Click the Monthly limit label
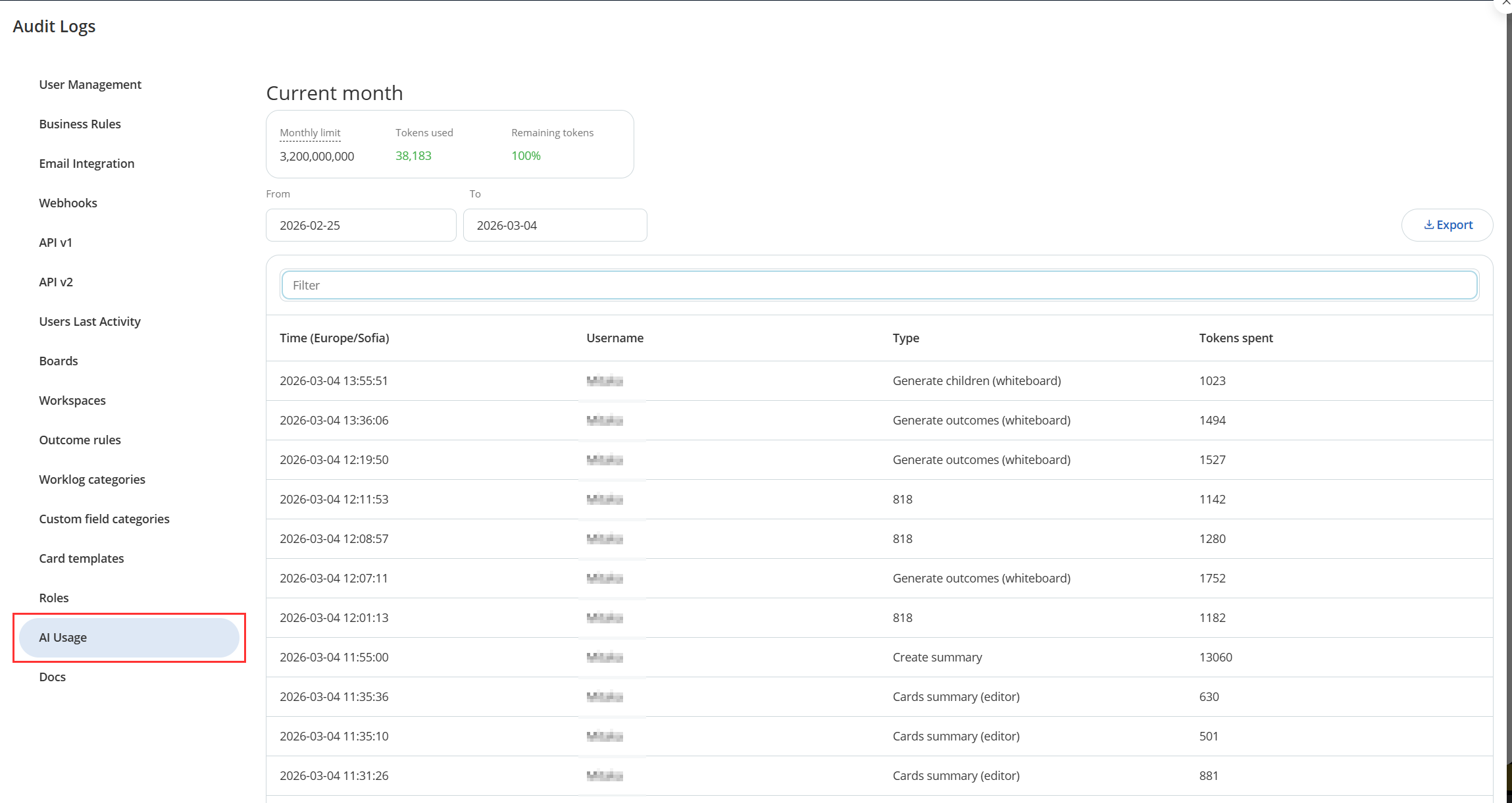The image size is (1512, 803). coord(310,132)
